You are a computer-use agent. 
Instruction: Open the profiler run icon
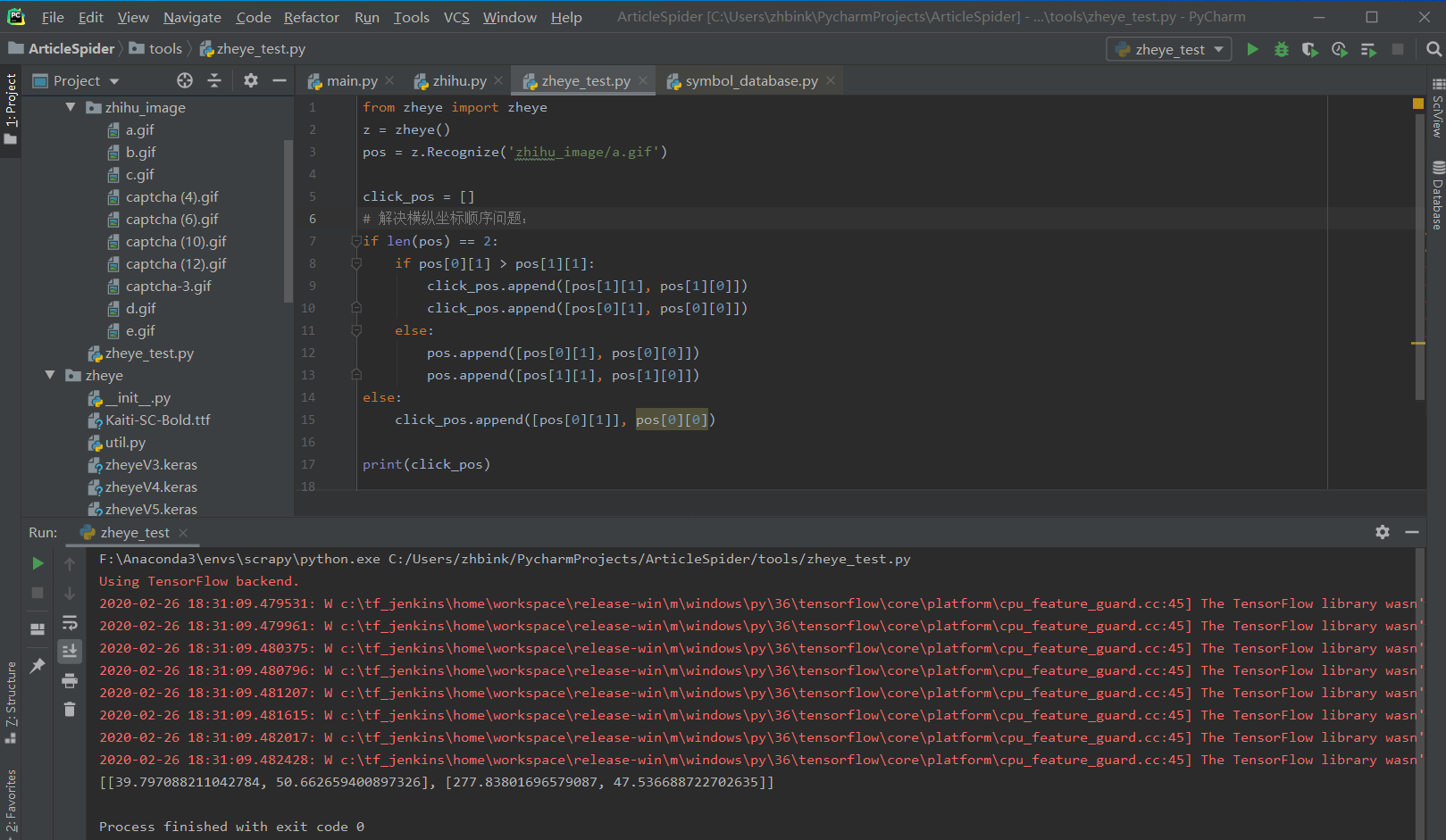[1339, 49]
